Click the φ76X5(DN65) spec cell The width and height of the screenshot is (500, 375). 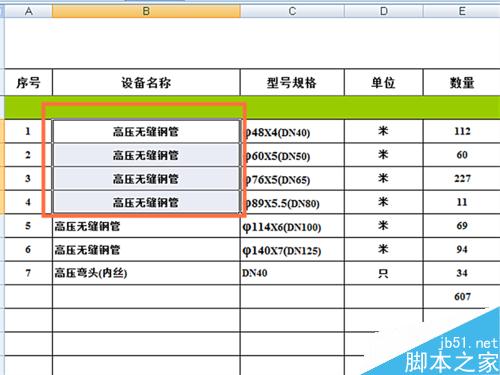click(292, 179)
